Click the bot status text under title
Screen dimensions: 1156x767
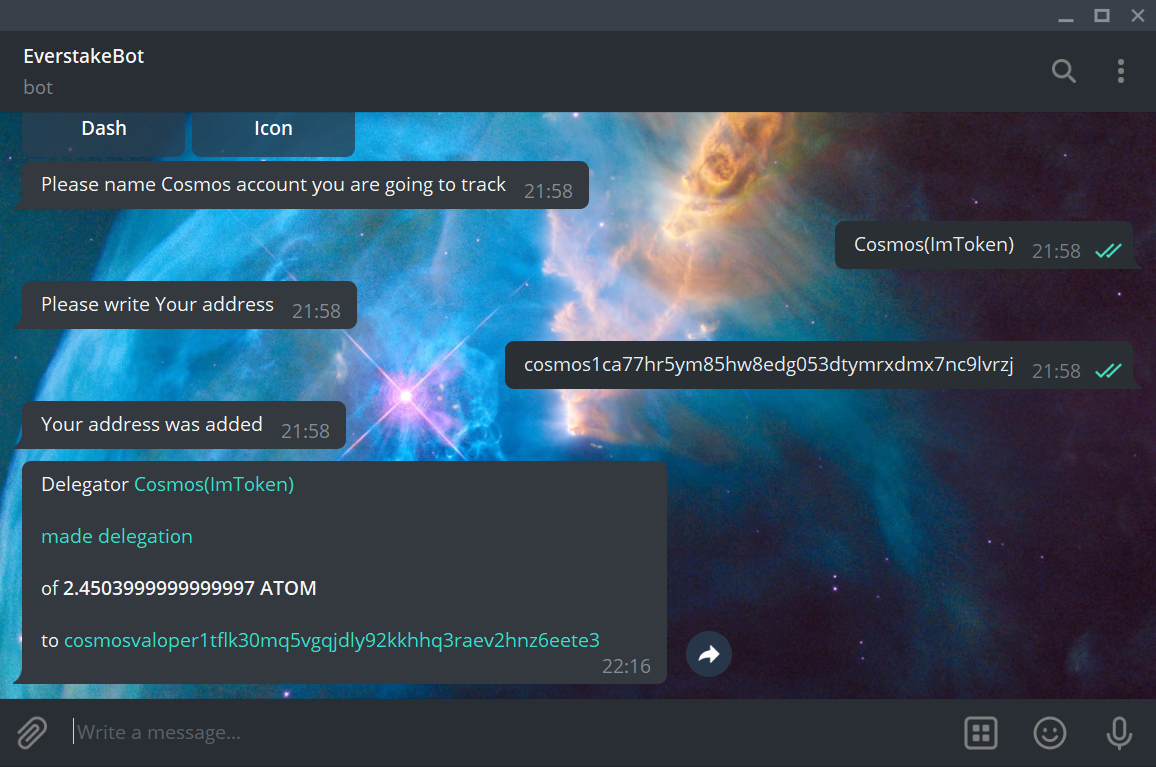pyautogui.click(x=38, y=88)
